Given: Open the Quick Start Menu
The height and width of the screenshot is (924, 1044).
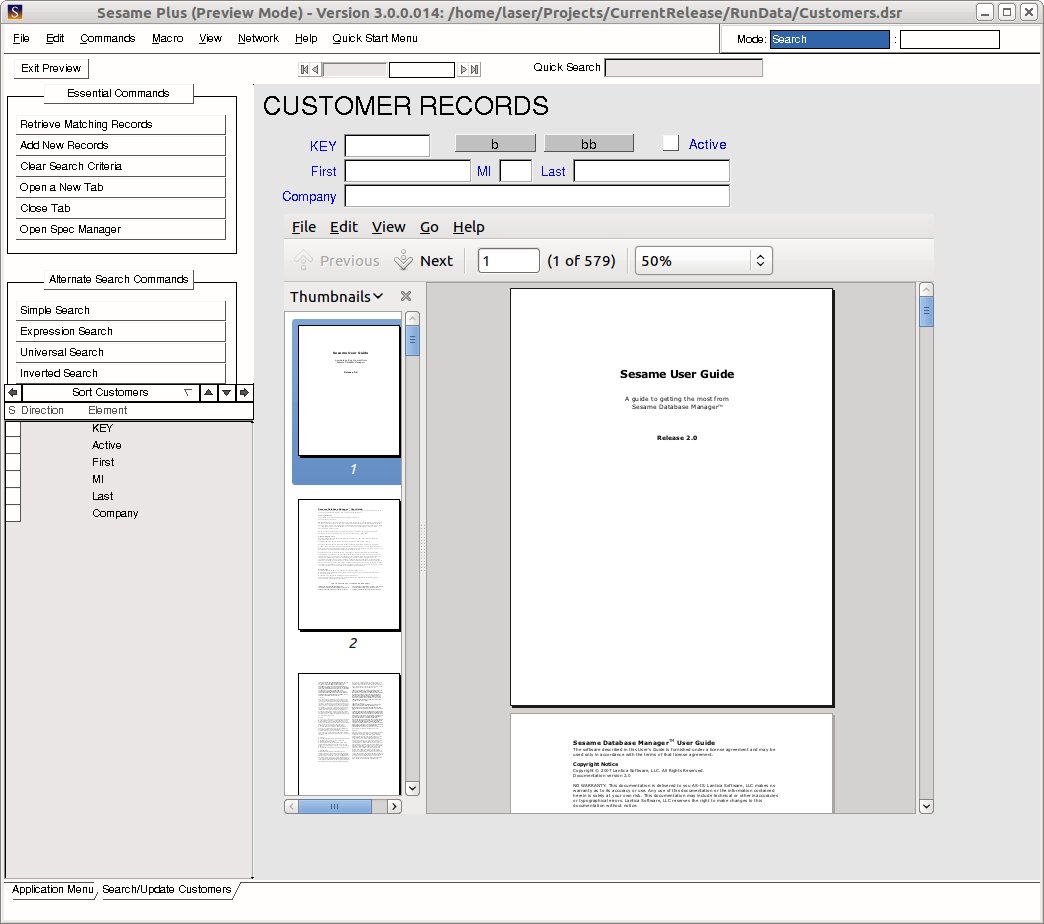Looking at the screenshot, I should [x=375, y=38].
